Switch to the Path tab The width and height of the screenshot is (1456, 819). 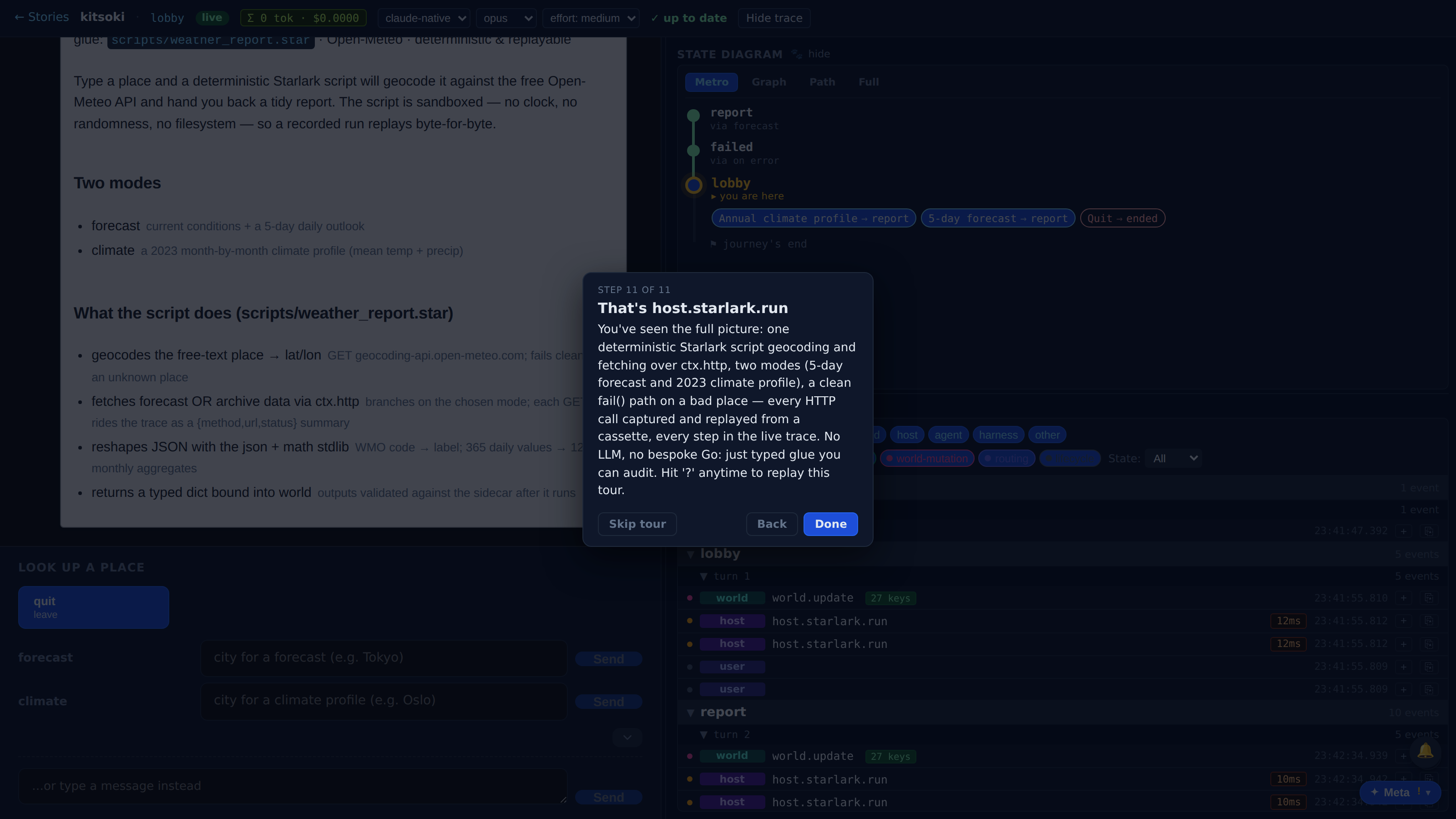coord(822,82)
